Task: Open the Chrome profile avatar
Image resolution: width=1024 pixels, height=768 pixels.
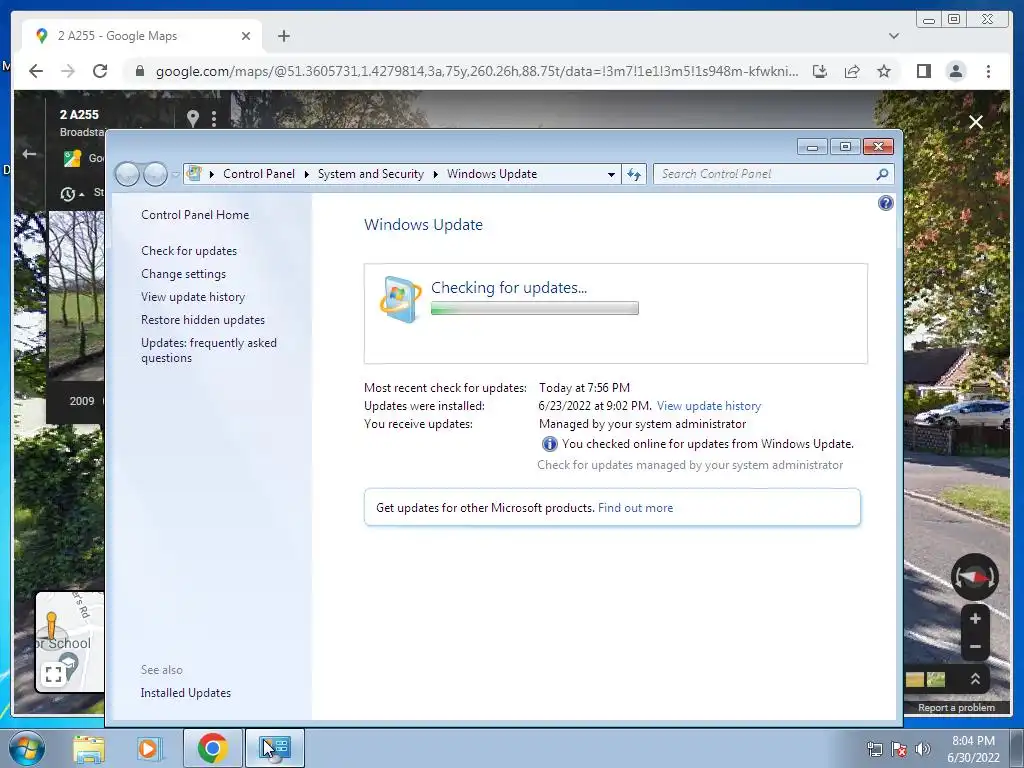Action: click(x=955, y=71)
